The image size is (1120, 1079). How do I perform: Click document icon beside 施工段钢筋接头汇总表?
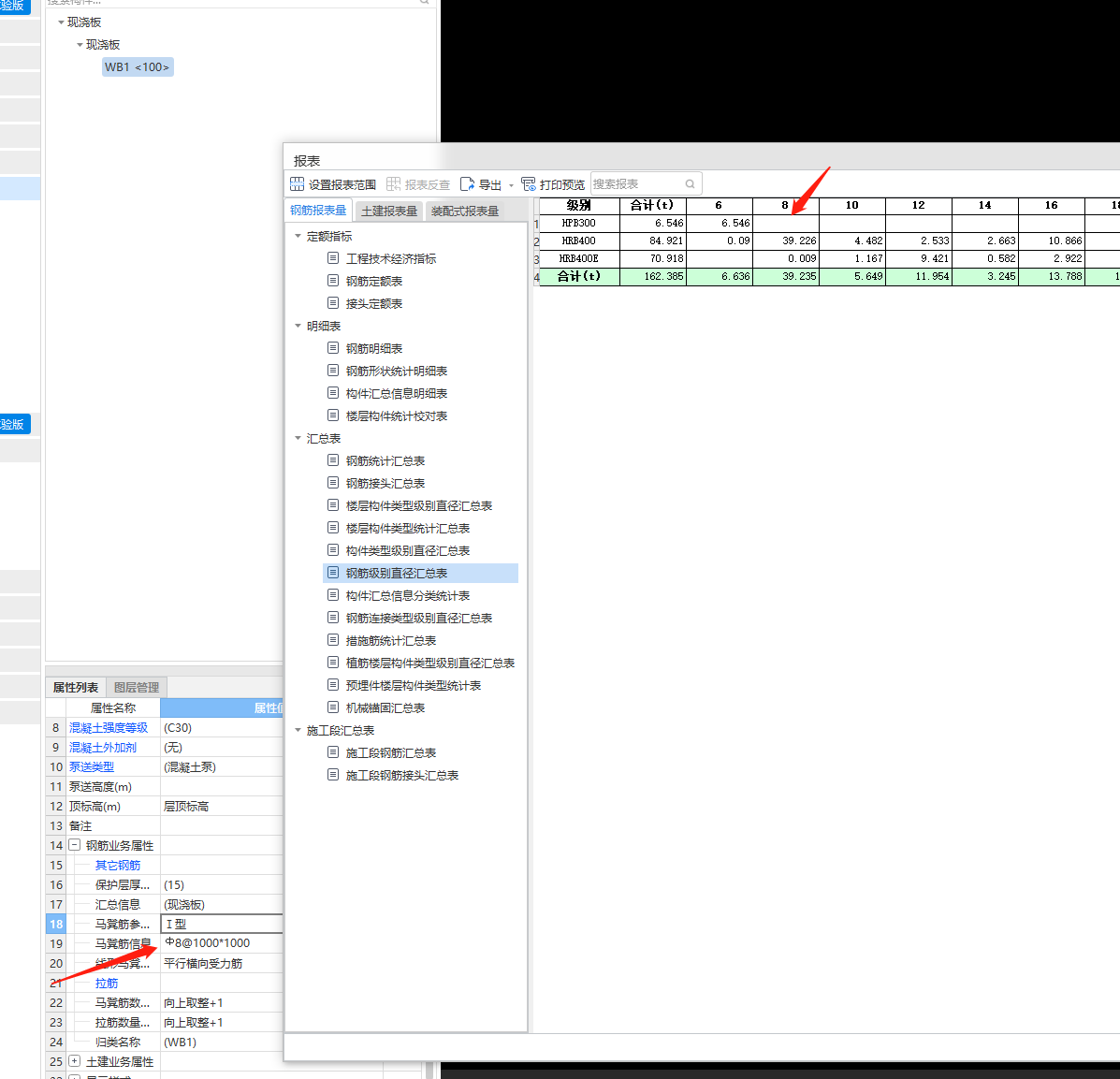333,775
